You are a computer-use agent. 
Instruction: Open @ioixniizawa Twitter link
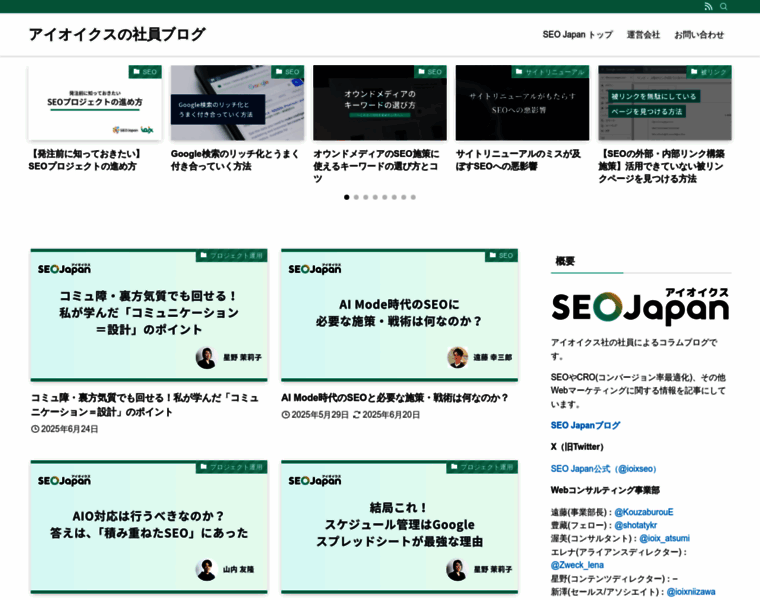tap(691, 592)
